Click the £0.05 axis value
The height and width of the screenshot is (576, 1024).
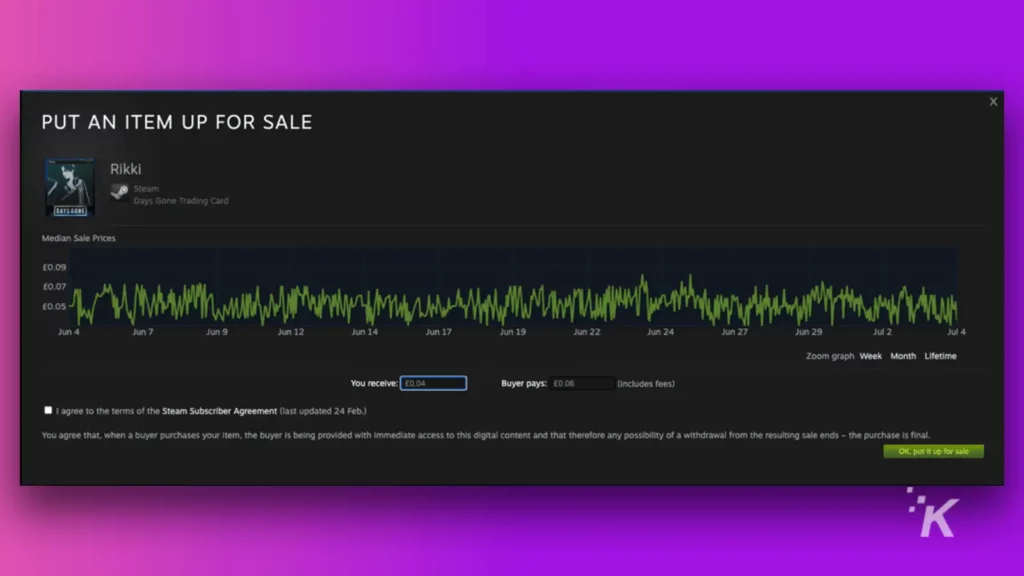tap(54, 306)
